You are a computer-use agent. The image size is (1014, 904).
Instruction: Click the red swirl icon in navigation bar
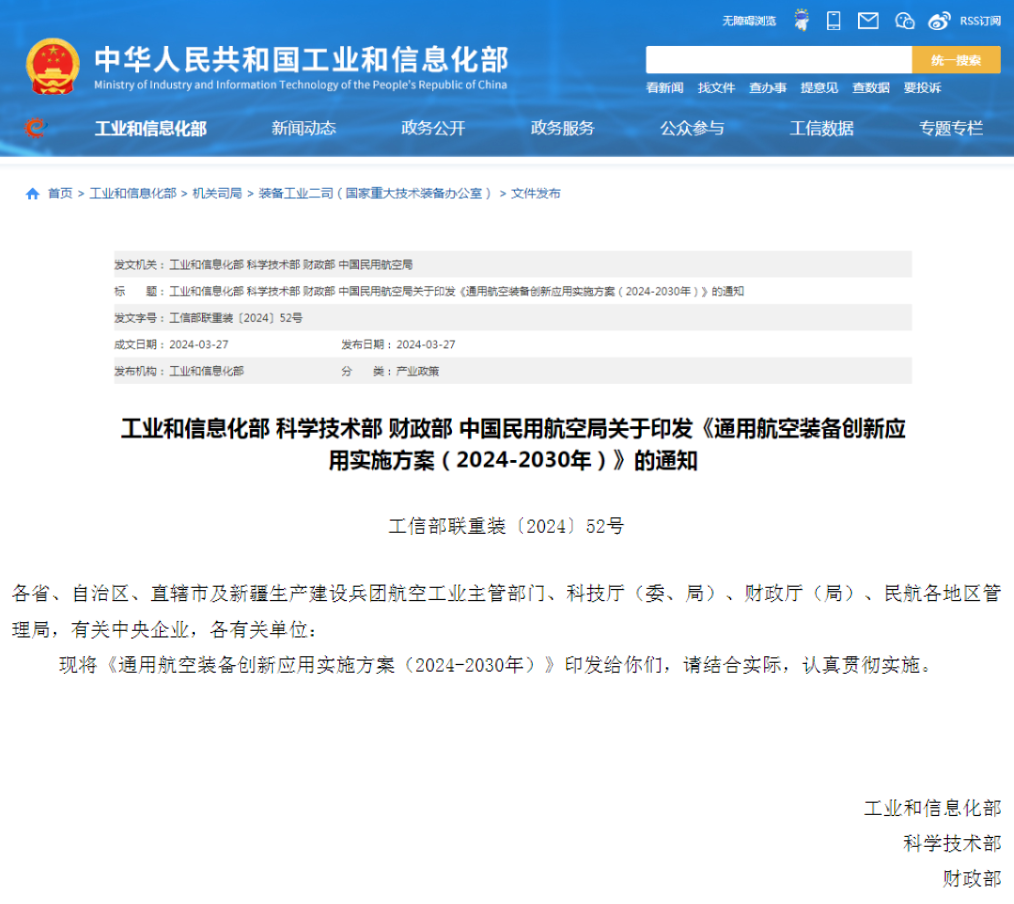pyautogui.click(x=35, y=127)
